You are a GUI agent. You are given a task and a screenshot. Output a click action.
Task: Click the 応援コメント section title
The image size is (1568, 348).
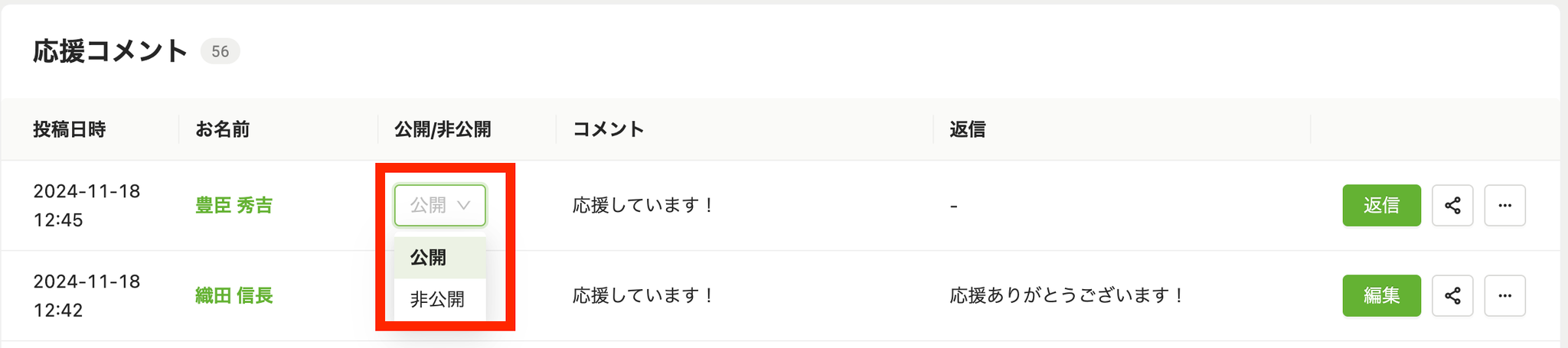coord(110,51)
